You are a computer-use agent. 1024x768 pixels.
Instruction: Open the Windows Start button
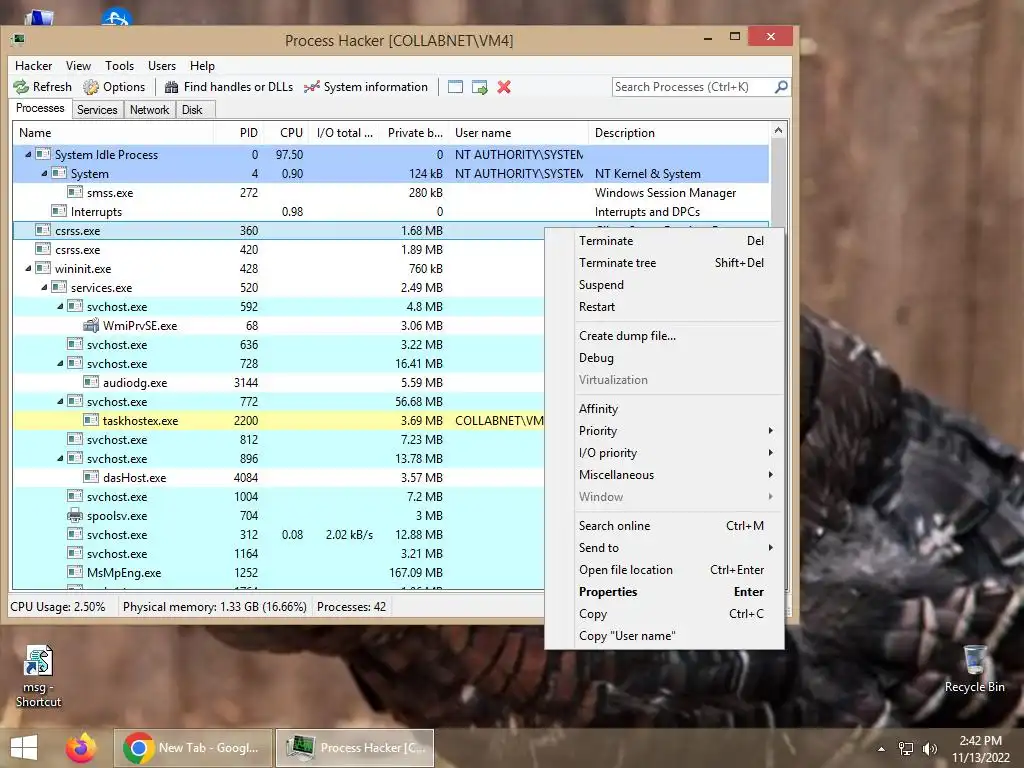24,748
